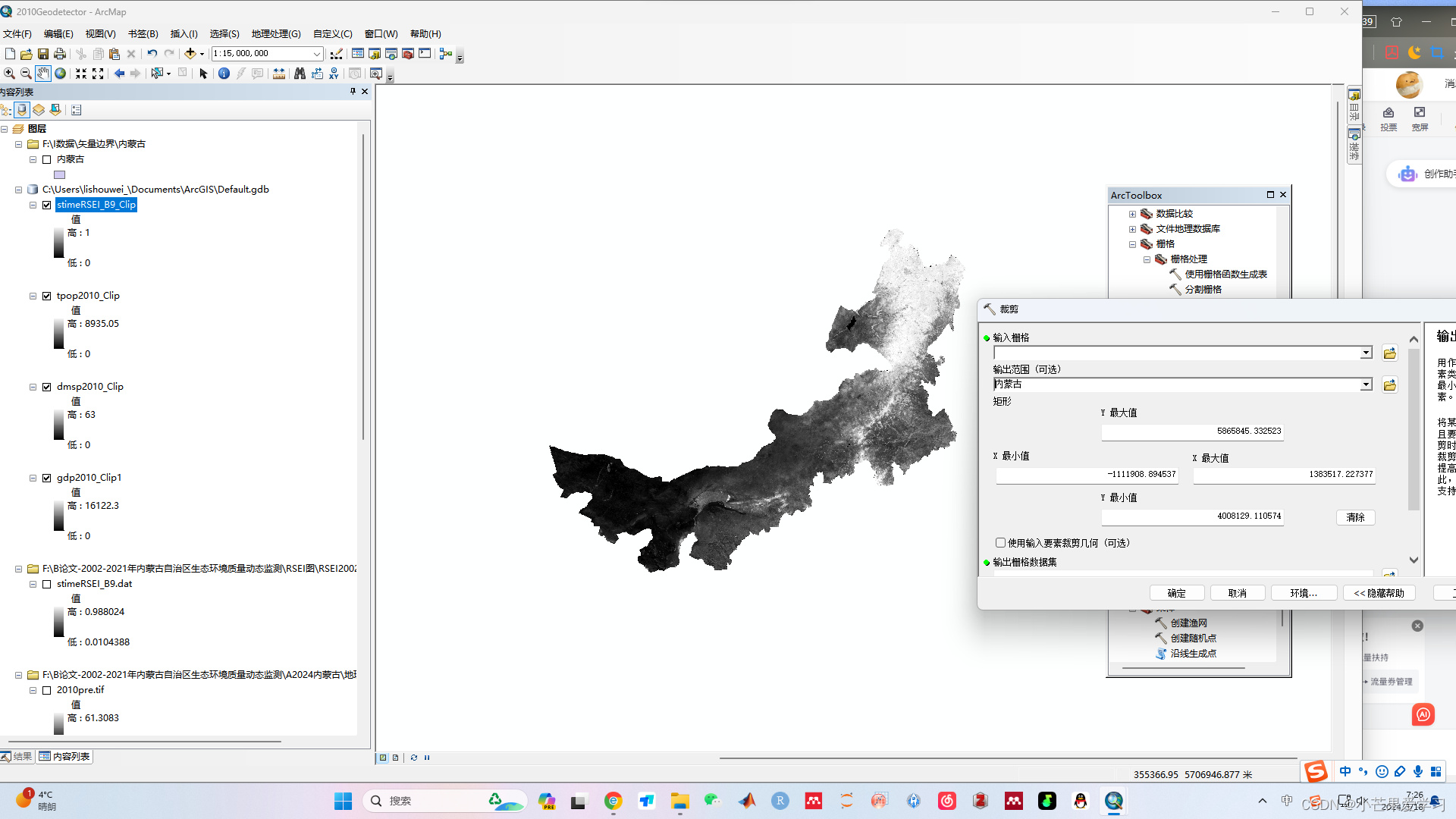The width and height of the screenshot is (1456, 819).
Task: Select the Zoom In tool
Action: (x=9, y=74)
